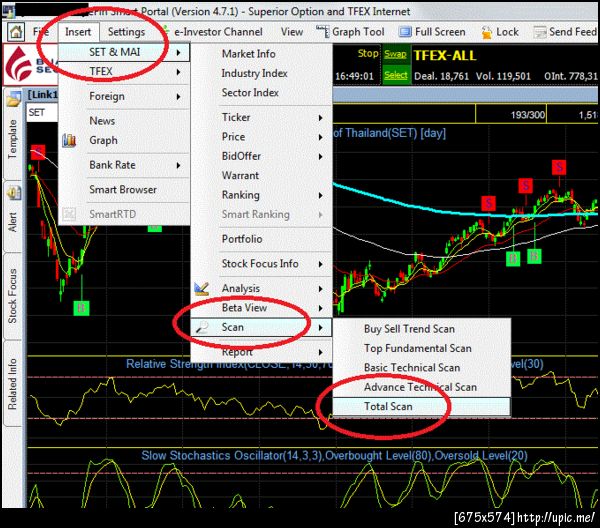Expand the Scan submenu

click(x=262, y=327)
